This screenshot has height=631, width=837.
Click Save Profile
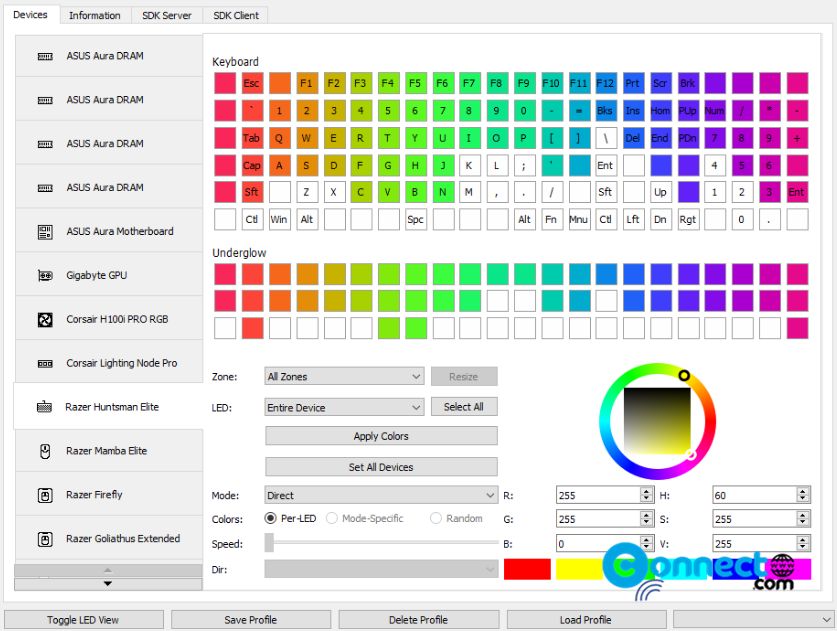[250, 620]
